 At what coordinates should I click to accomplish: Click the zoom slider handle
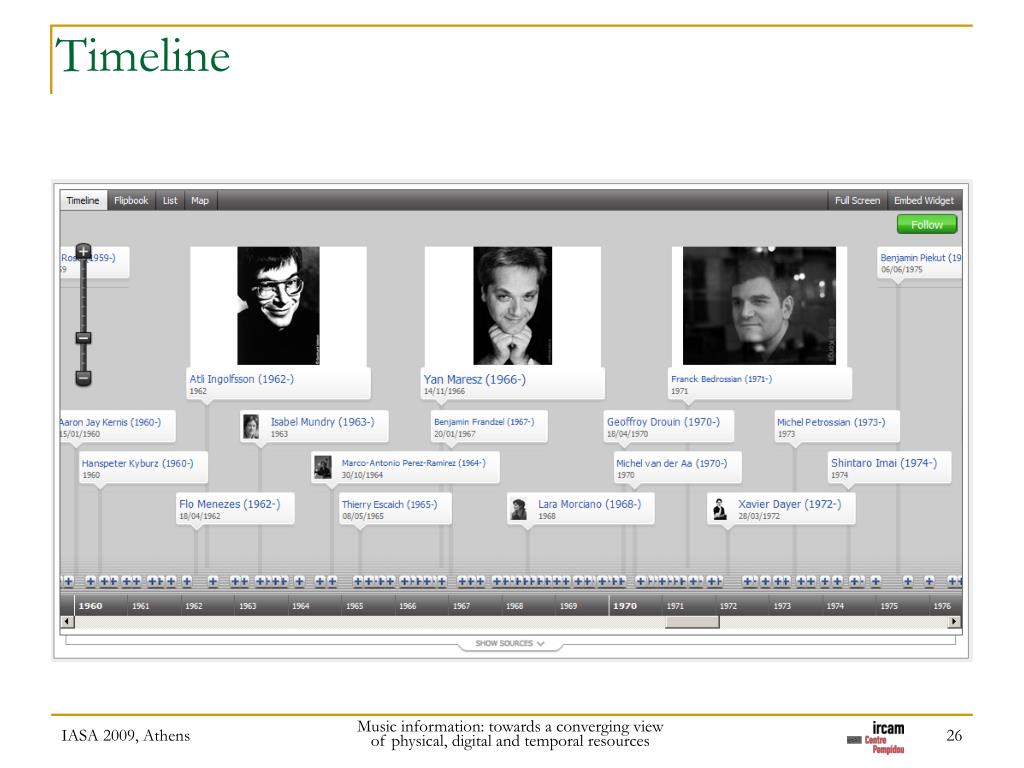pyautogui.click(x=84, y=338)
